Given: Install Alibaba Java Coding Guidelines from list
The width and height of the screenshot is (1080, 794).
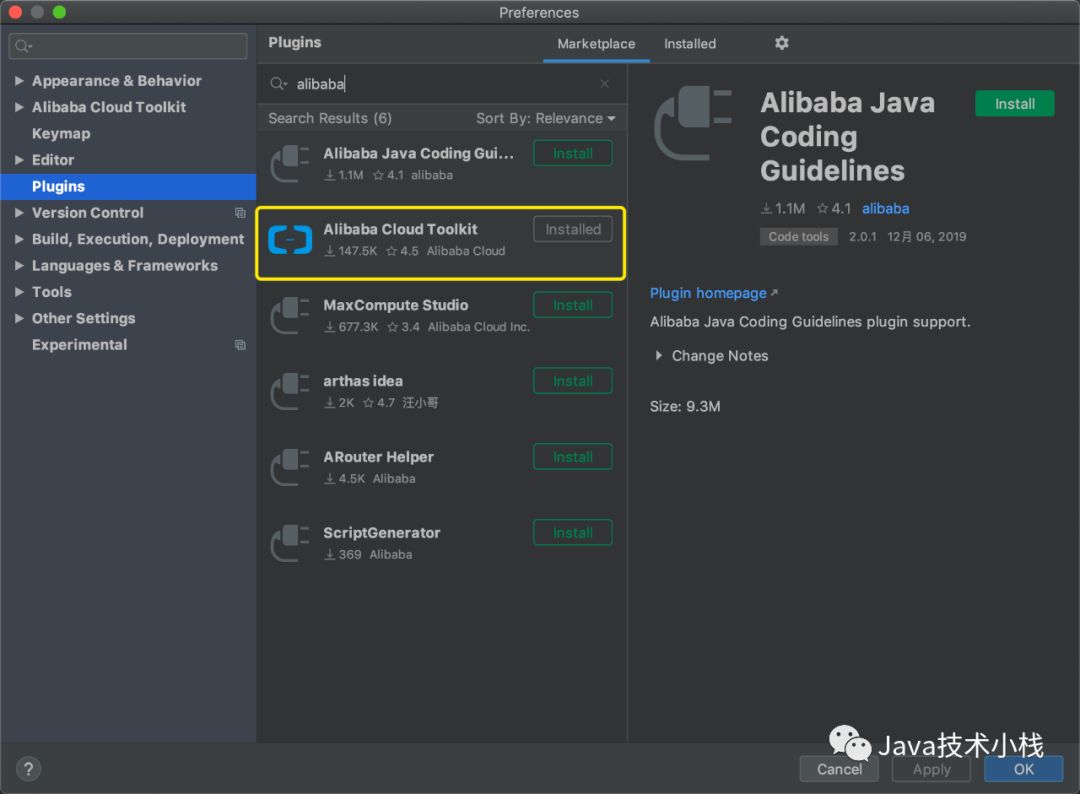Looking at the screenshot, I should tap(572, 154).
